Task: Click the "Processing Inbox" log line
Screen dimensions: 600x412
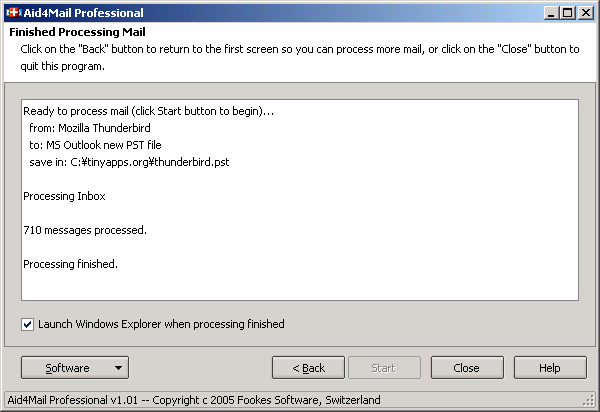Action: [64, 196]
